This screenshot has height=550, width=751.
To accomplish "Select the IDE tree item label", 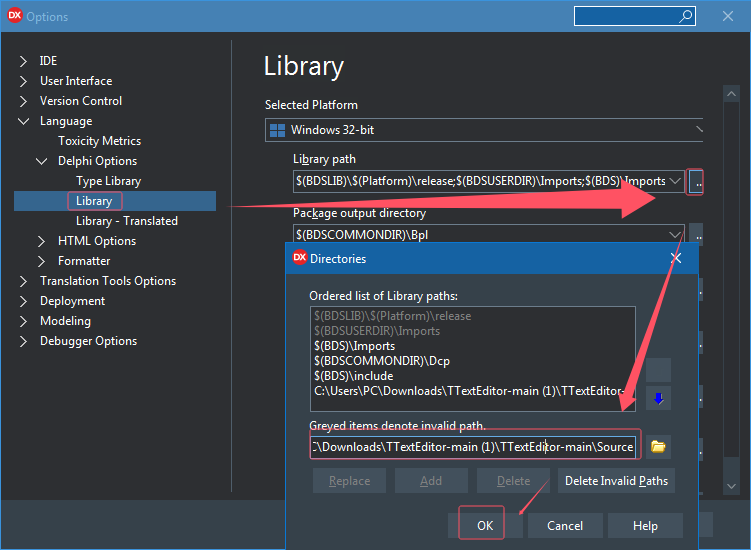I will pos(48,61).
